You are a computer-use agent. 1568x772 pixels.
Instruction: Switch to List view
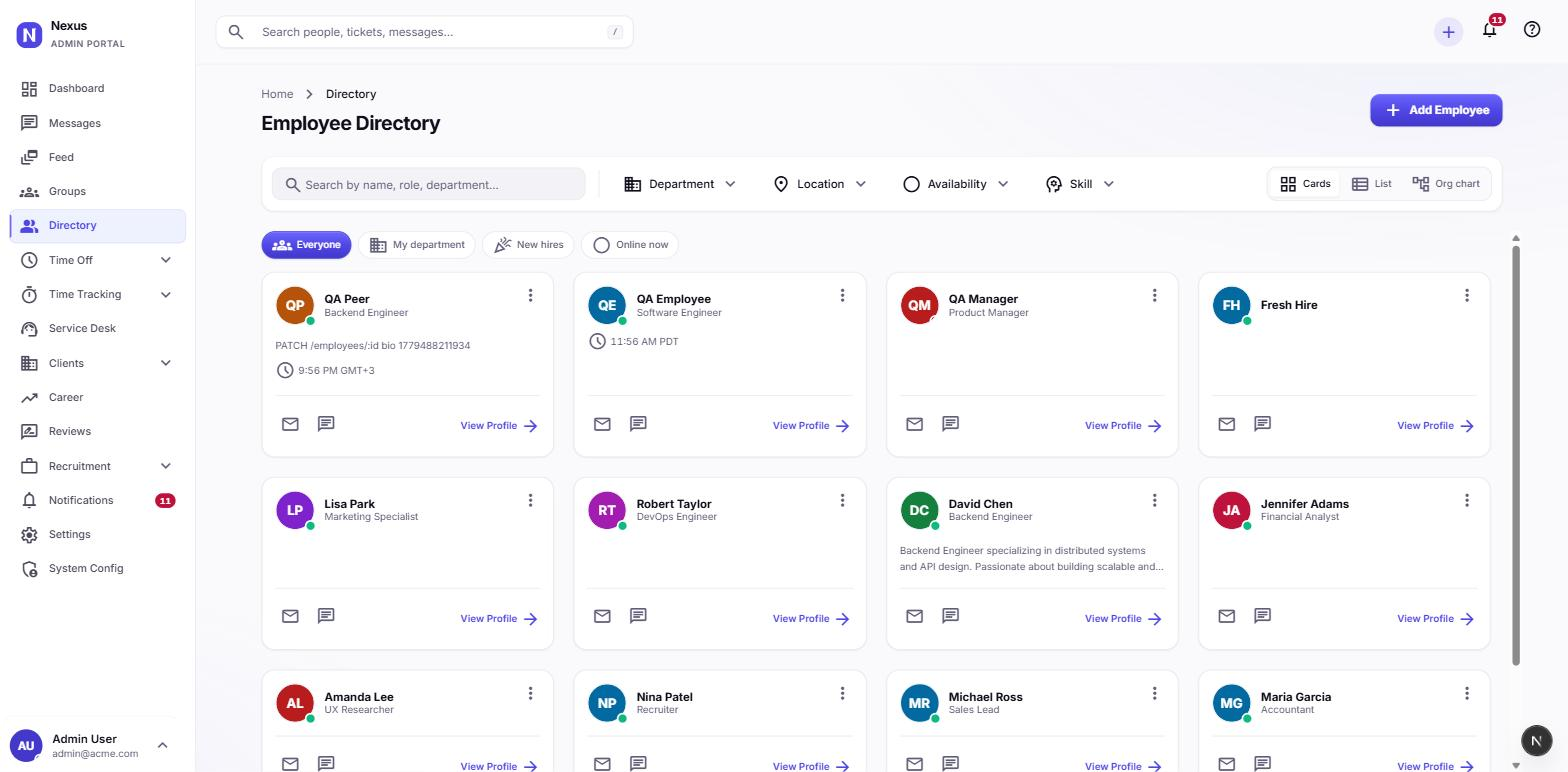(x=1371, y=184)
